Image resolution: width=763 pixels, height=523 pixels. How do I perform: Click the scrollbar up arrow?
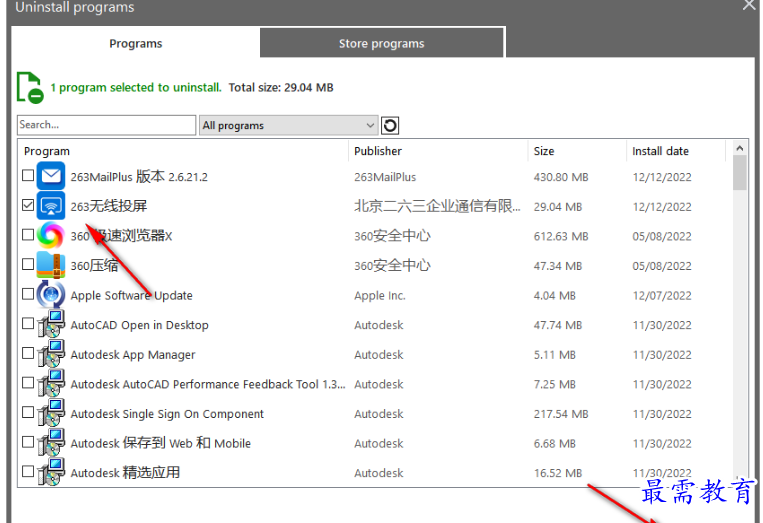click(x=740, y=148)
